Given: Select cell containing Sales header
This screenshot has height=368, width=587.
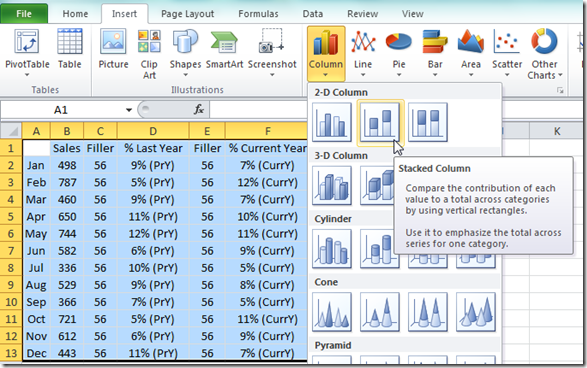Looking at the screenshot, I should click(67, 148).
